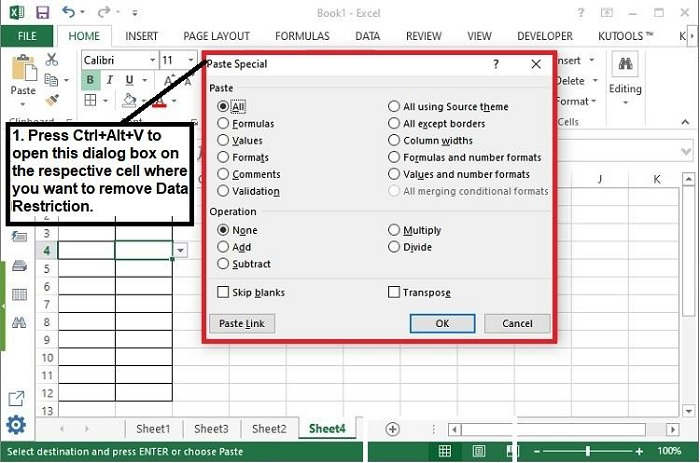Open the DATA ribbon tab
Image resolution: width=700 pixels, height=463 pixels.
point(367,36)
